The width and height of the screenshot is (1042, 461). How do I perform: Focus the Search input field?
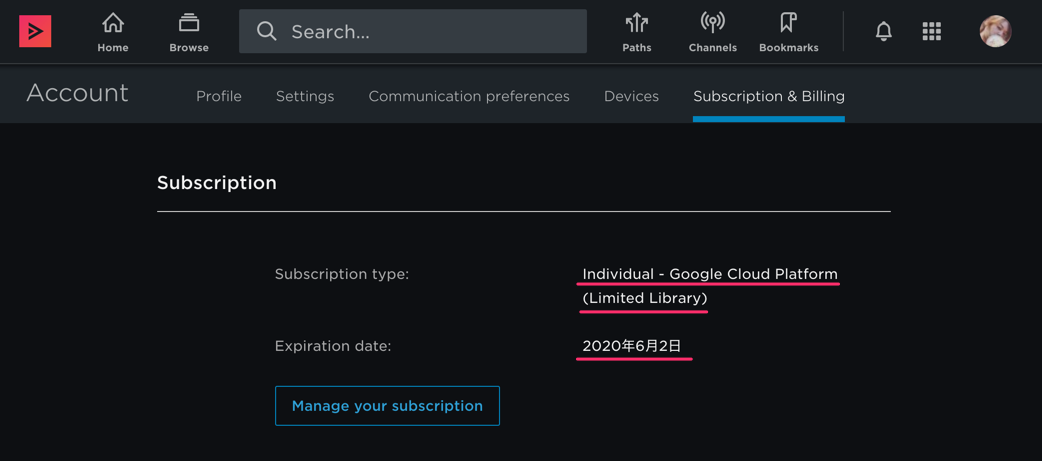pyautogui.click(x=413, y=31)
